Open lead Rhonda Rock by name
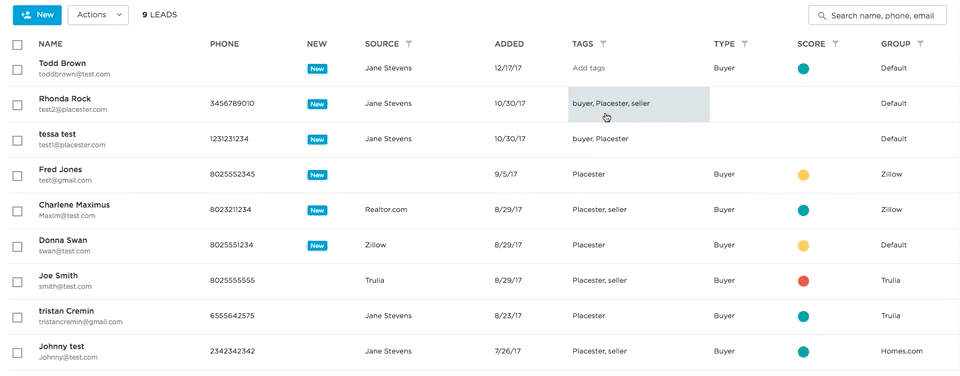The height and width of the screenshot is (376, 960). tap(64, 99)
